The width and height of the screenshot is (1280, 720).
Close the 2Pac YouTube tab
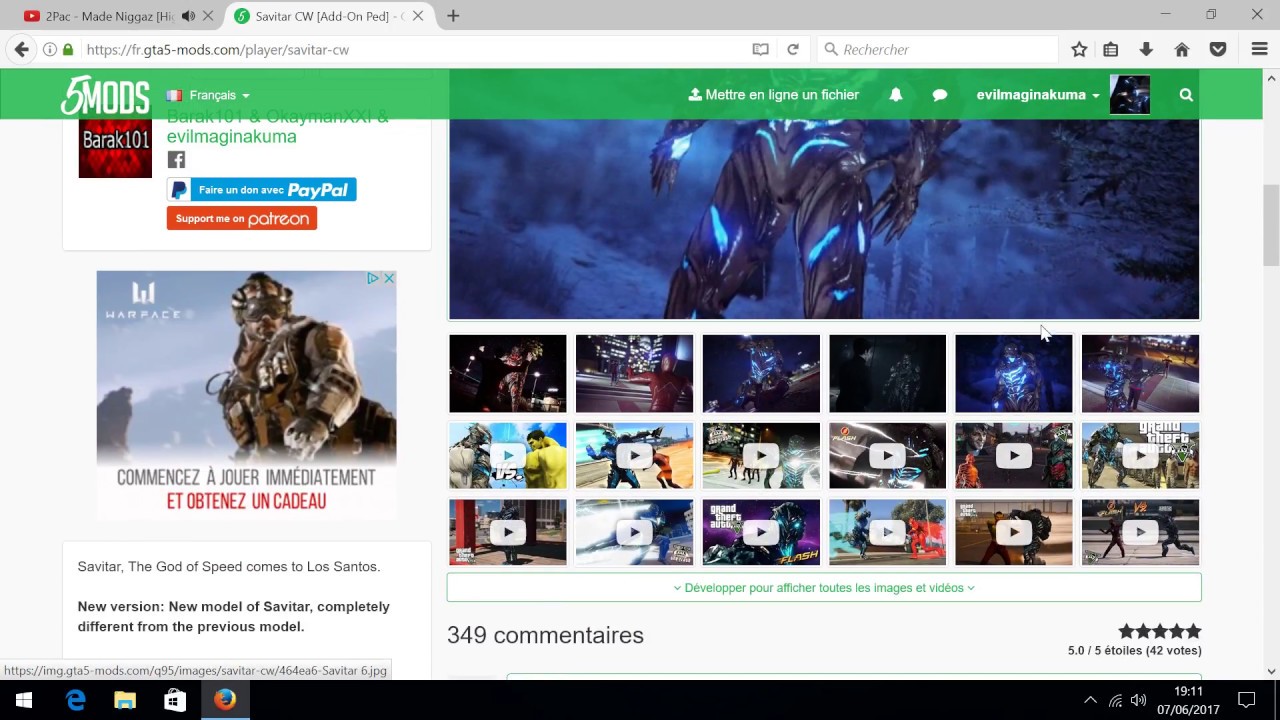[208, 16]
